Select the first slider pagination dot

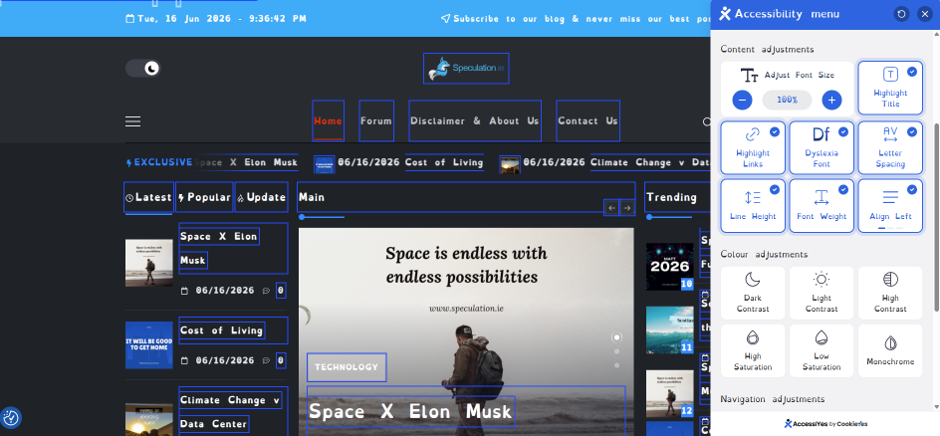[616, 337]
